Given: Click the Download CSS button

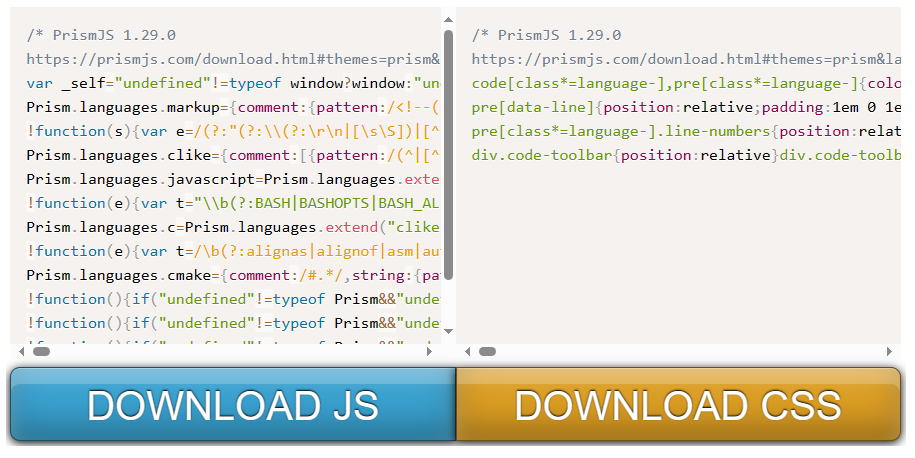Looking at the screenshot, I should point(678,405).
